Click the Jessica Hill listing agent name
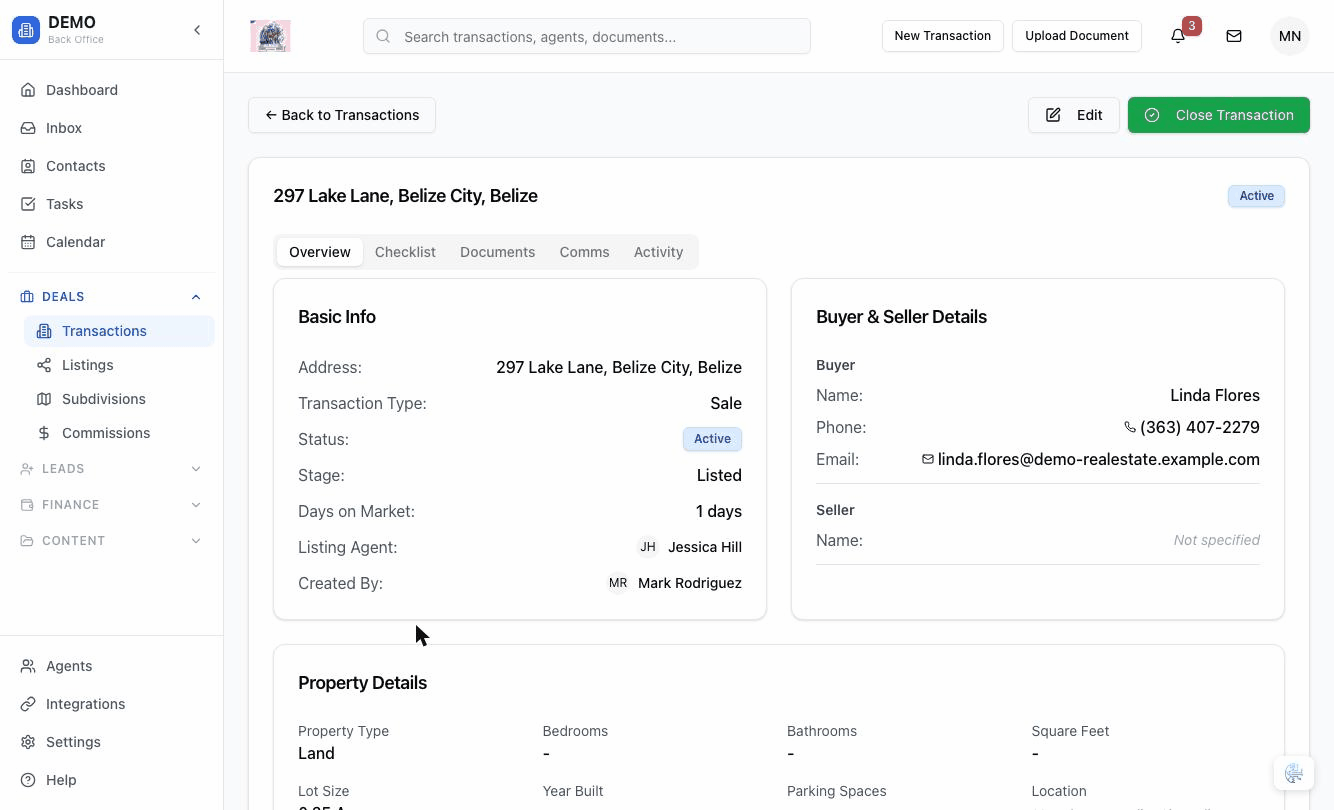 coord(705,547)
